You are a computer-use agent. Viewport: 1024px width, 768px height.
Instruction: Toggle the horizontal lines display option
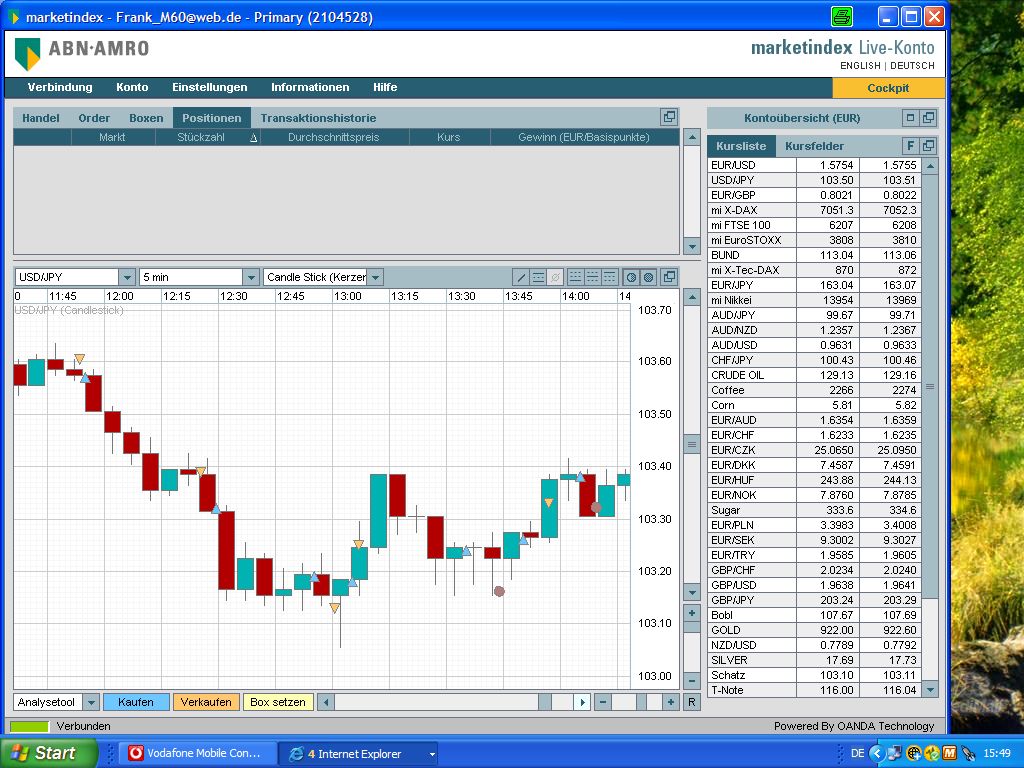[x=538, y=277]
